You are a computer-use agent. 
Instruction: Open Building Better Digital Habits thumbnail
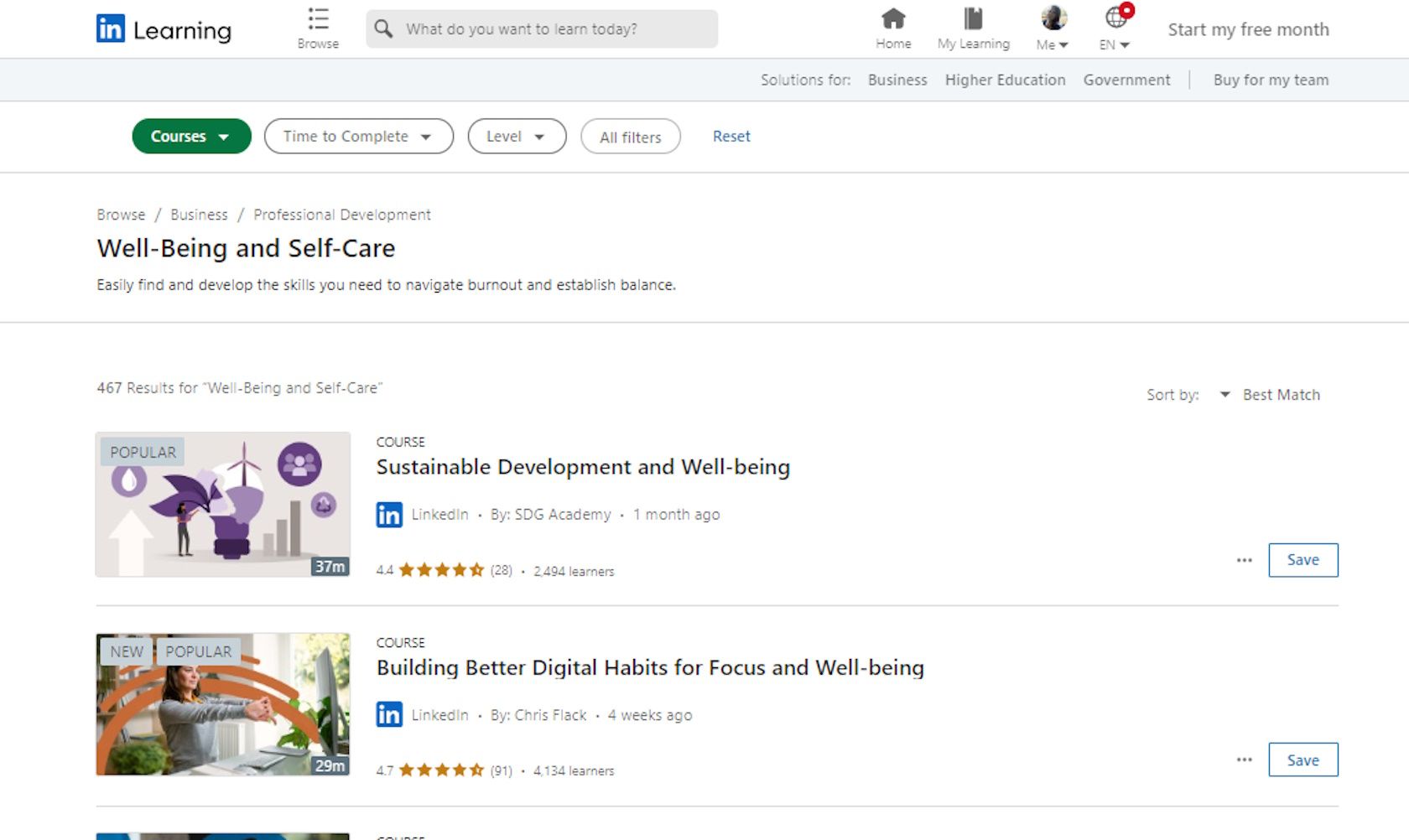point(223,703)
